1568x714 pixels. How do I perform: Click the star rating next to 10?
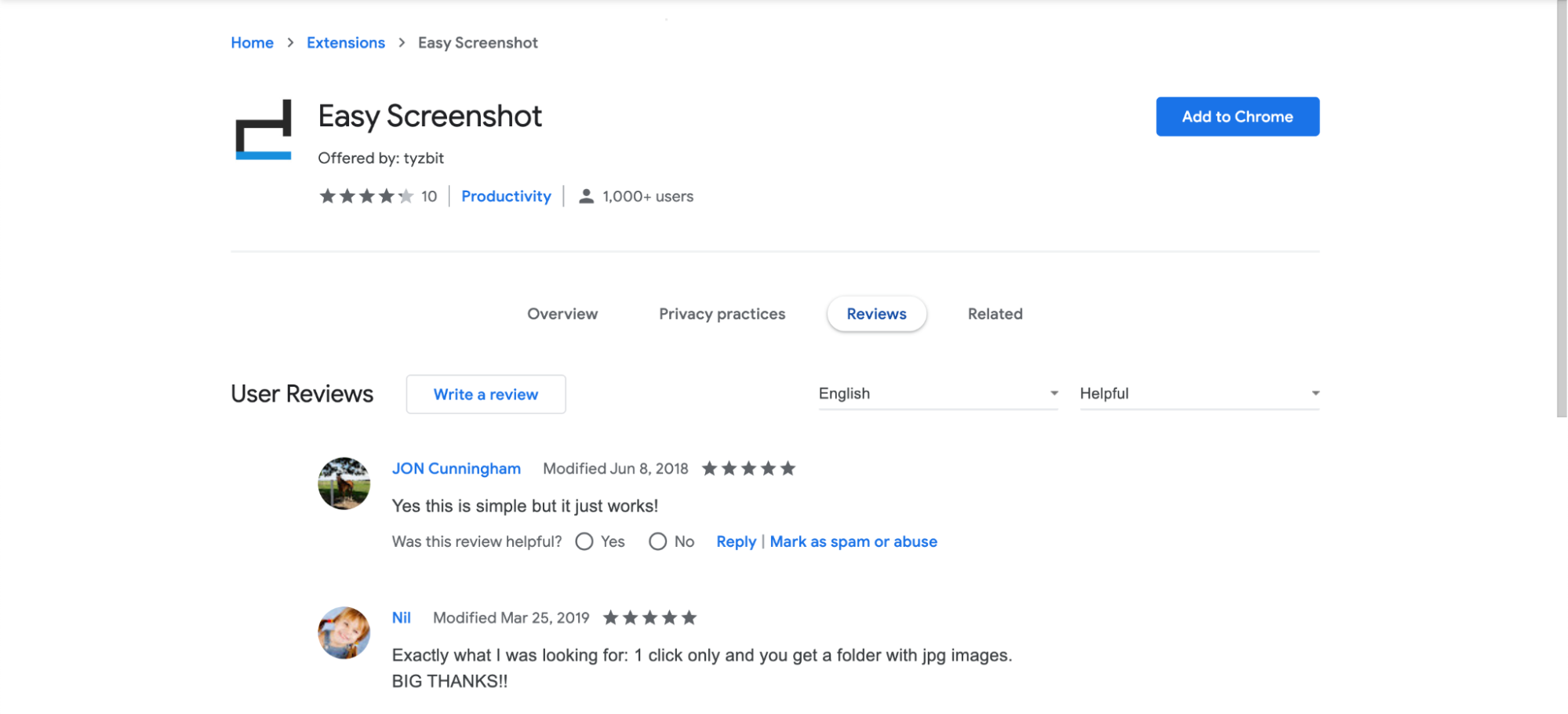tap(366, 196)
